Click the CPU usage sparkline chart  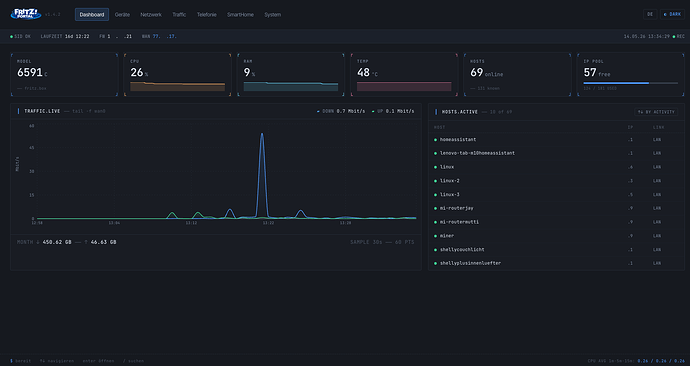click(x=177, y=86)
